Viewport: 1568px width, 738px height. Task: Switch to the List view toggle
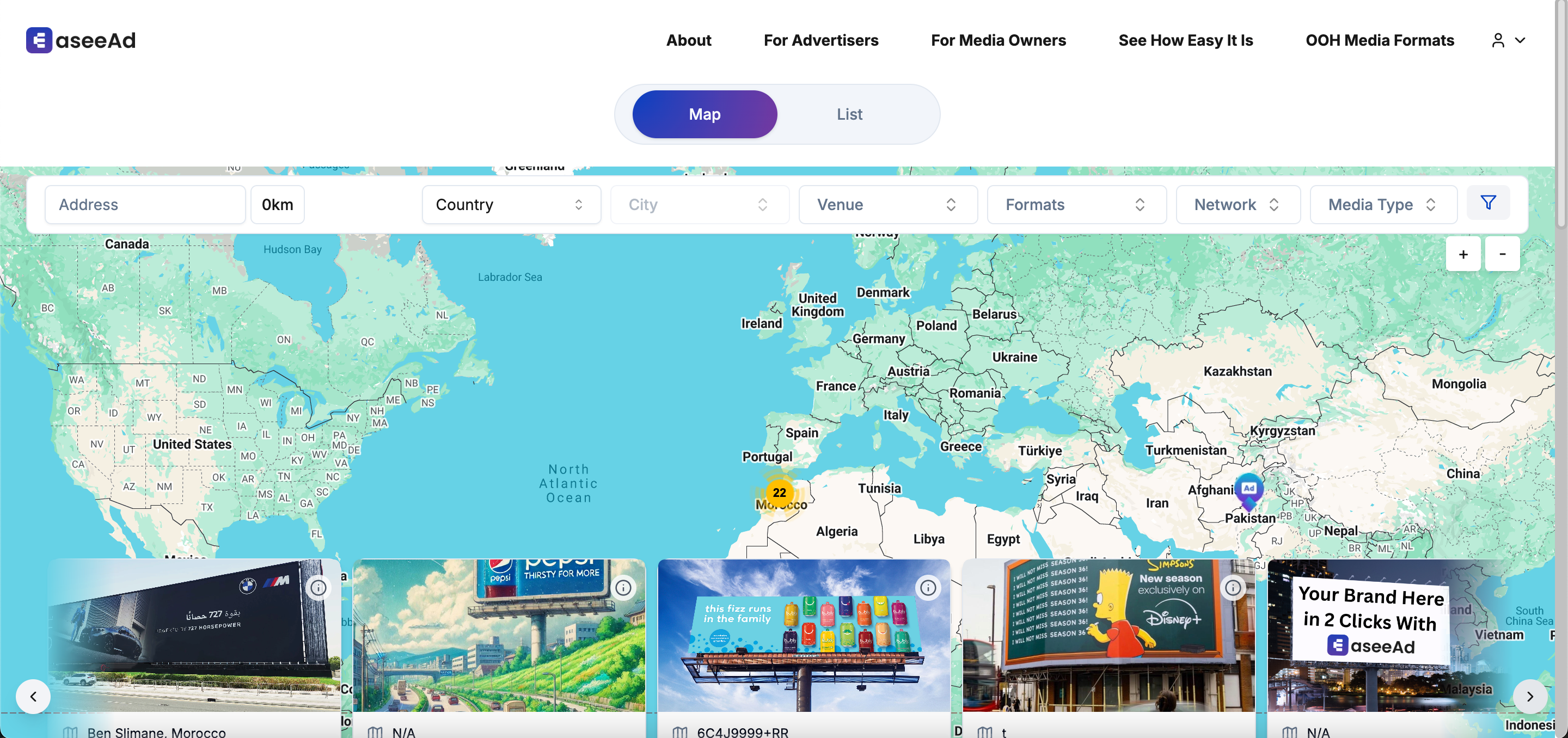click(849, 114)
